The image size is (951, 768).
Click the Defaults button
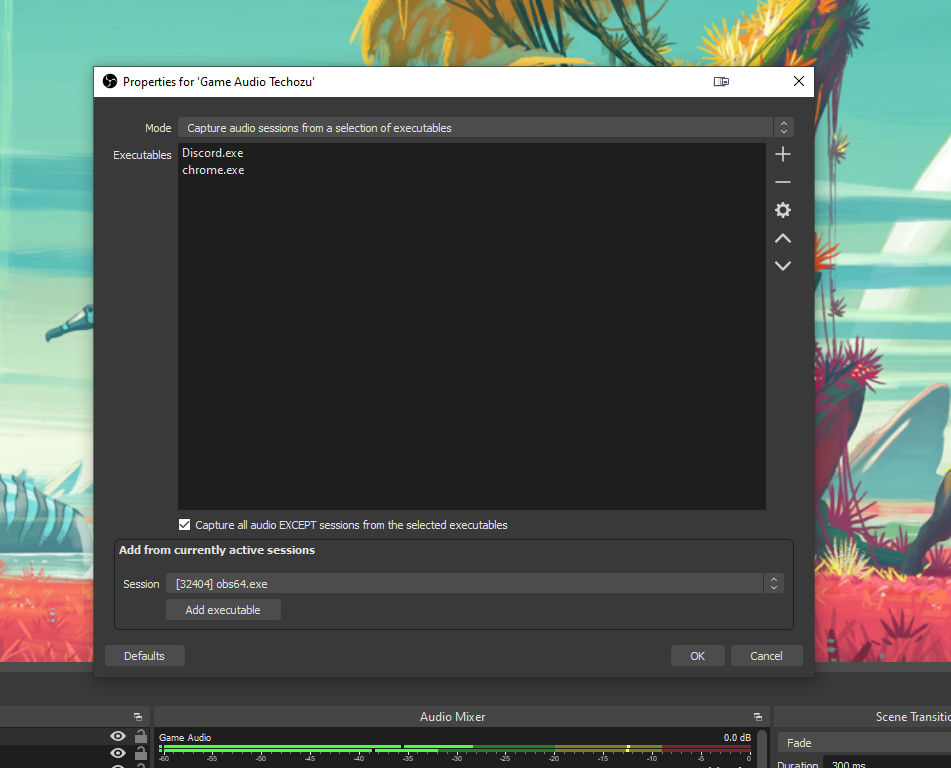pos(144,656)
